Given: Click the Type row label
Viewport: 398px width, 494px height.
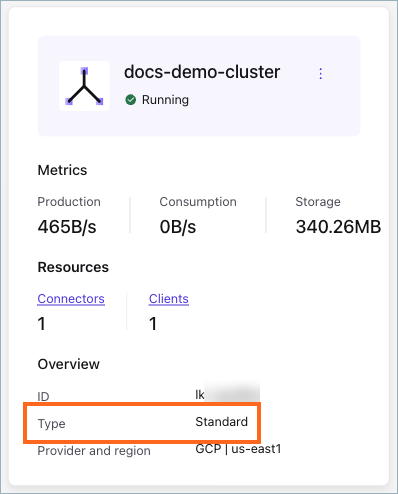Looking at the screenshot, I should (51, 424).
